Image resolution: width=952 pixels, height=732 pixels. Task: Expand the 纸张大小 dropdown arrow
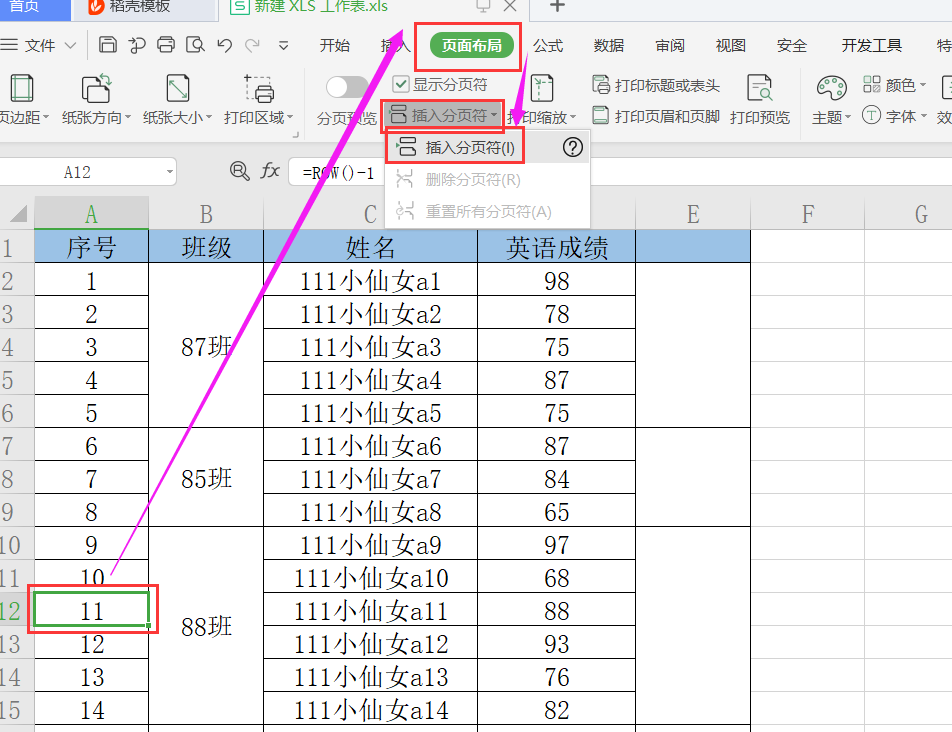pyautogui.click(x=209, y=118)
